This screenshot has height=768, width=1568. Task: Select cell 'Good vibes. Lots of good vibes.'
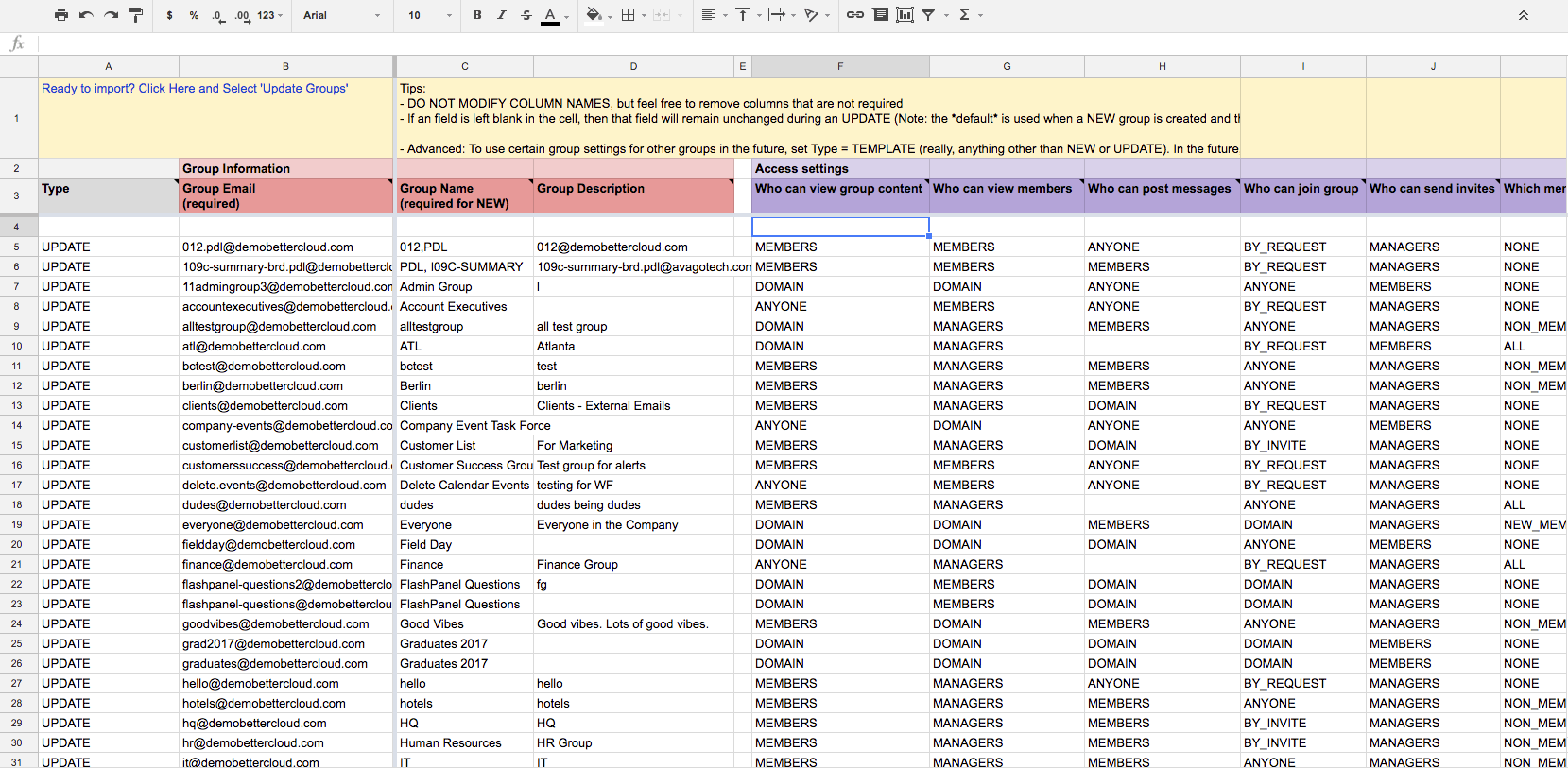[633, 624]
